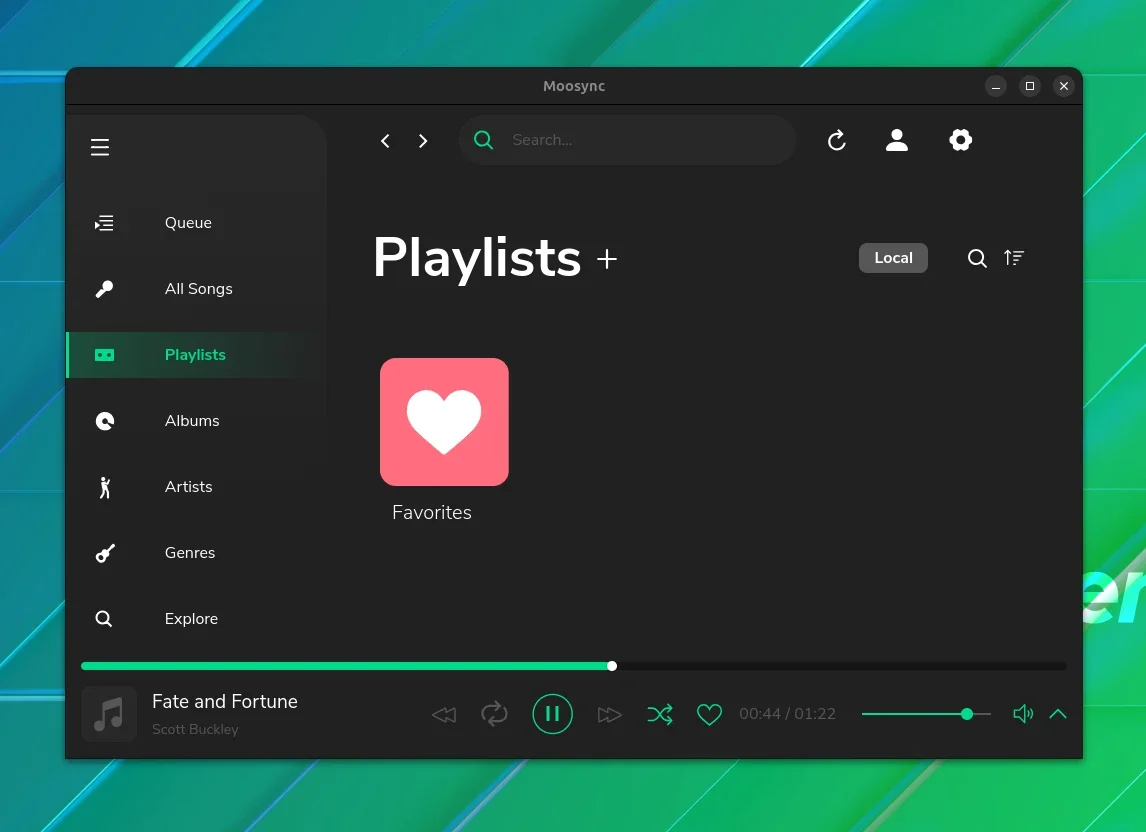Image resolution: width=1146 pixels, height=832 pixels.
Task: Maximize the Moosync window
Action: 1030,86
